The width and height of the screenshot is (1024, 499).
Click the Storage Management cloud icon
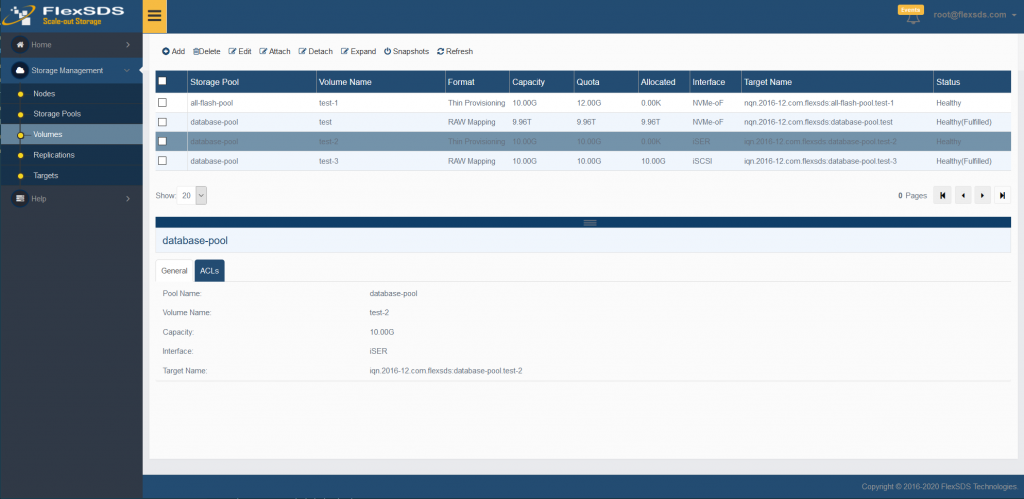coord(20,70)
